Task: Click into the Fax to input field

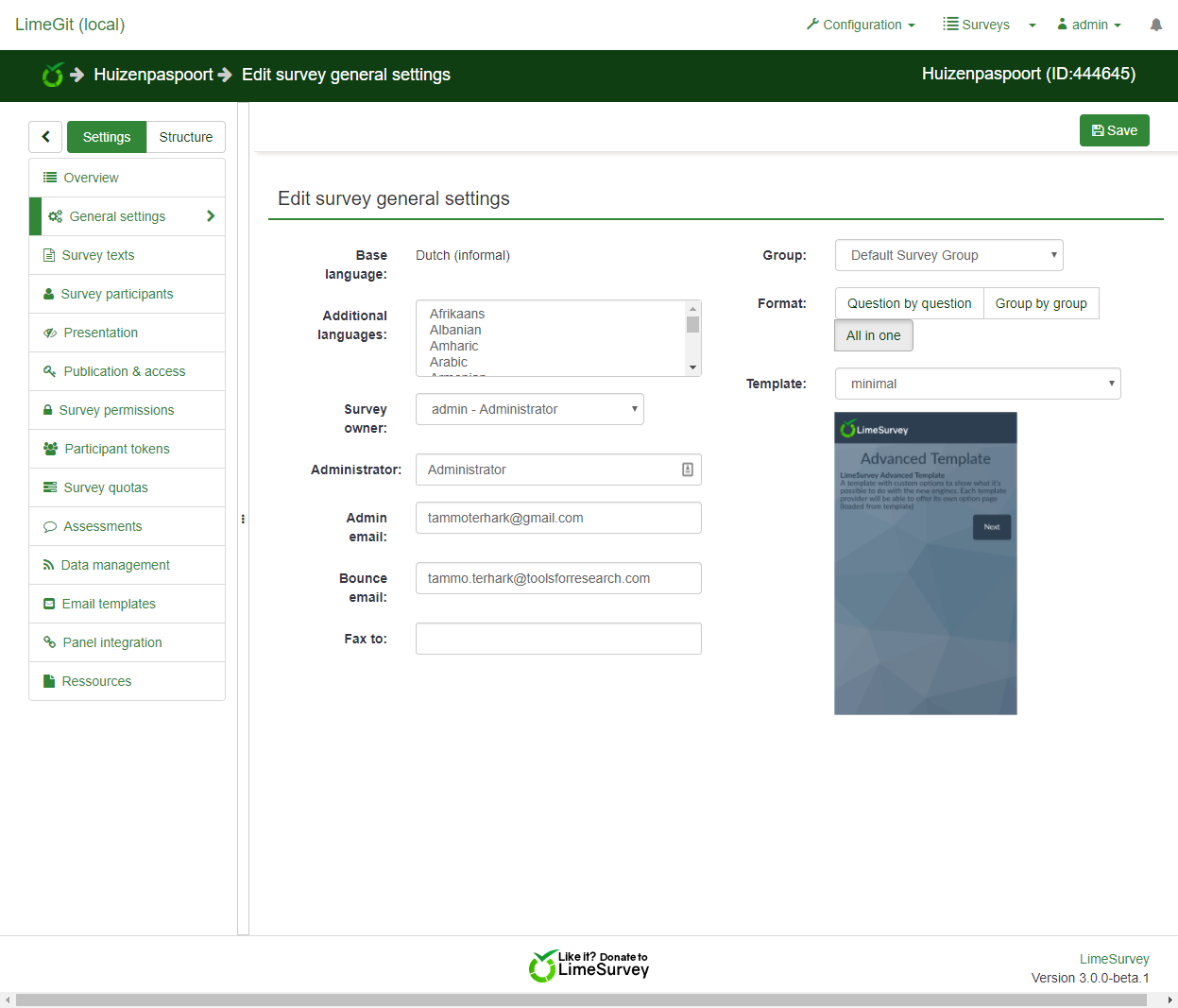Action: (557, 639)
